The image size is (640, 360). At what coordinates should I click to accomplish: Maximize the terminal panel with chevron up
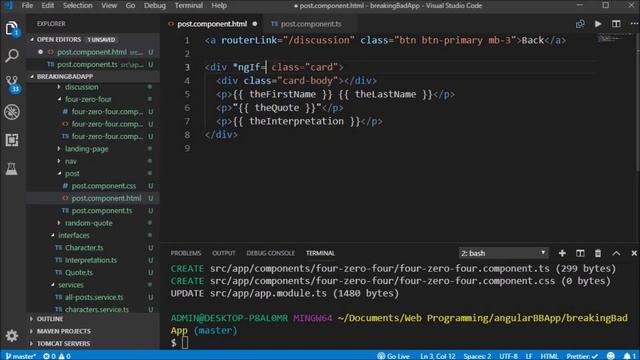click(616, 253)
